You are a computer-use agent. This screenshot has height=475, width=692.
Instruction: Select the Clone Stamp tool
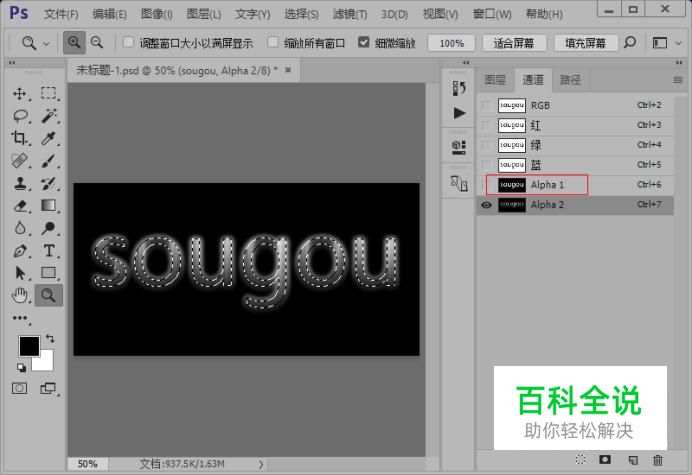coord(19,183)
